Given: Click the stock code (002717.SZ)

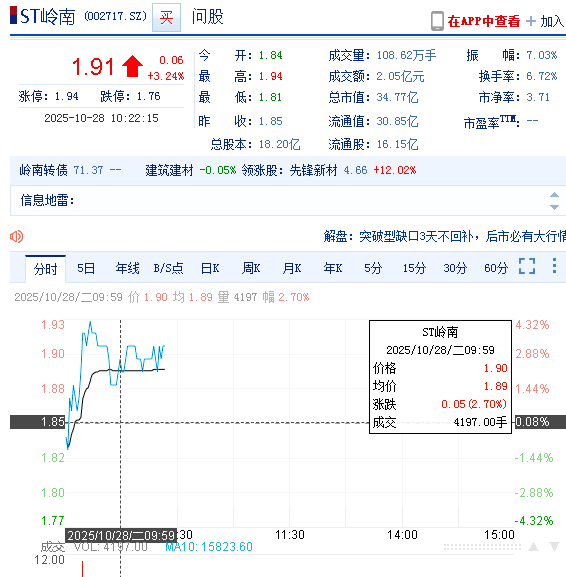Looking at the screenshot, I should tap(115, 16).
